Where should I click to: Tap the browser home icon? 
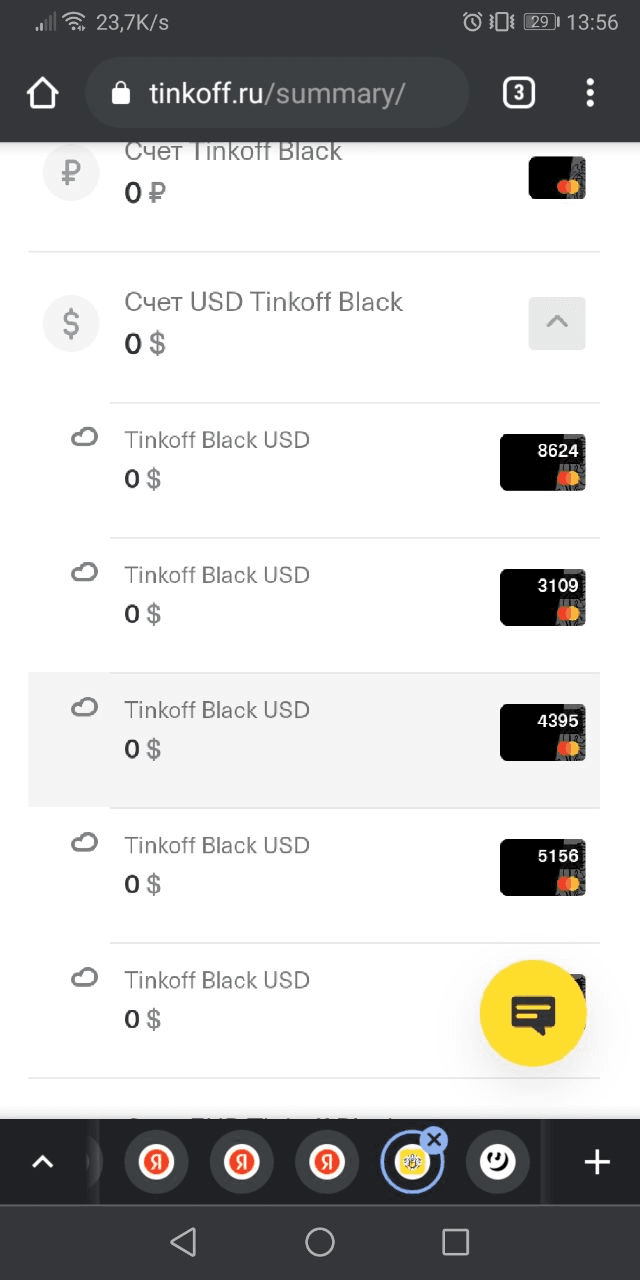pyautogui.click(x=42, y=93)
